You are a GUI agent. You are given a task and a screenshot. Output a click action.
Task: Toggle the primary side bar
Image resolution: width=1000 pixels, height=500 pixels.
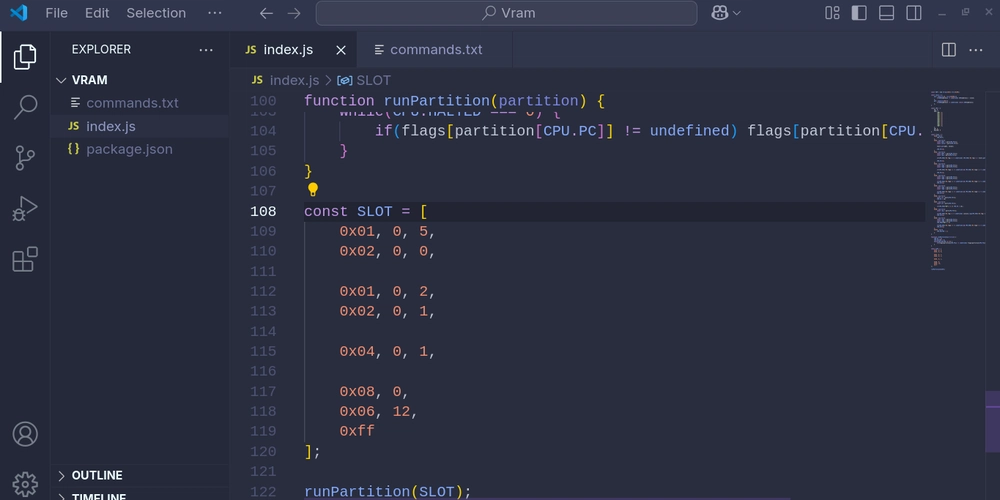click(859, 13)
